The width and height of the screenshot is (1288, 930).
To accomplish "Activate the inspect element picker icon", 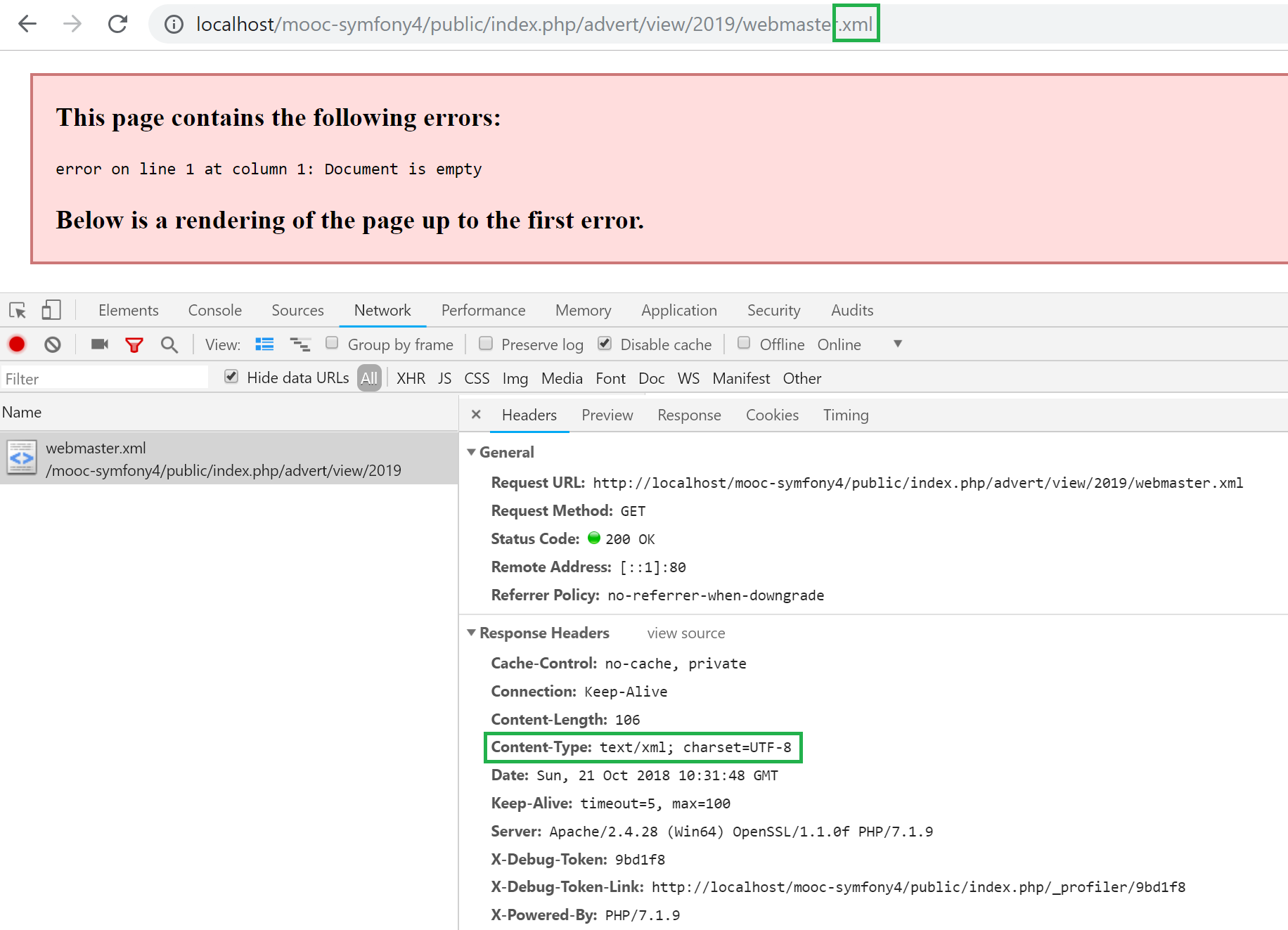I will click(x=18, y=310).
